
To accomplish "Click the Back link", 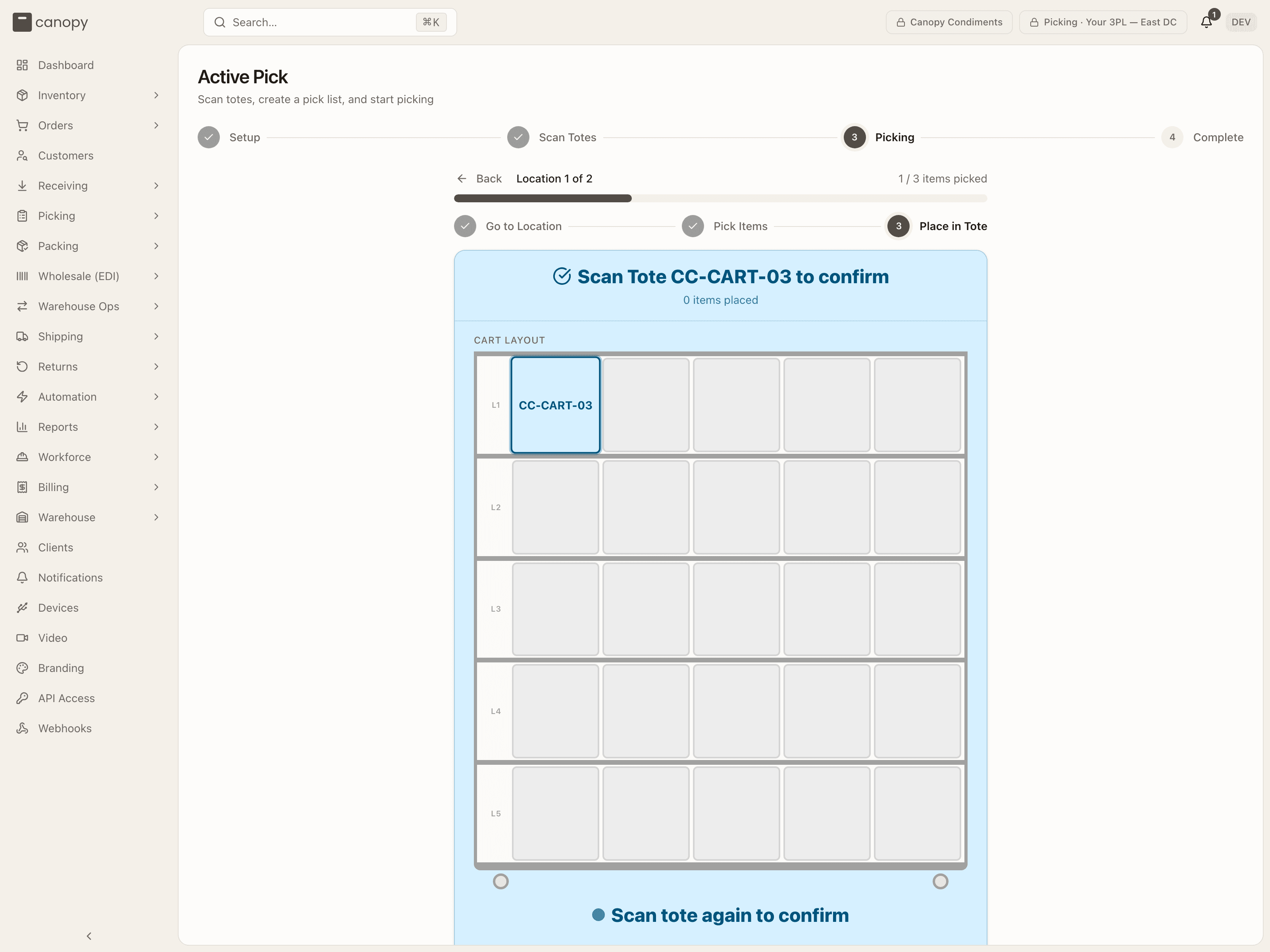I will pyautogui.click(x=479, y=178).
